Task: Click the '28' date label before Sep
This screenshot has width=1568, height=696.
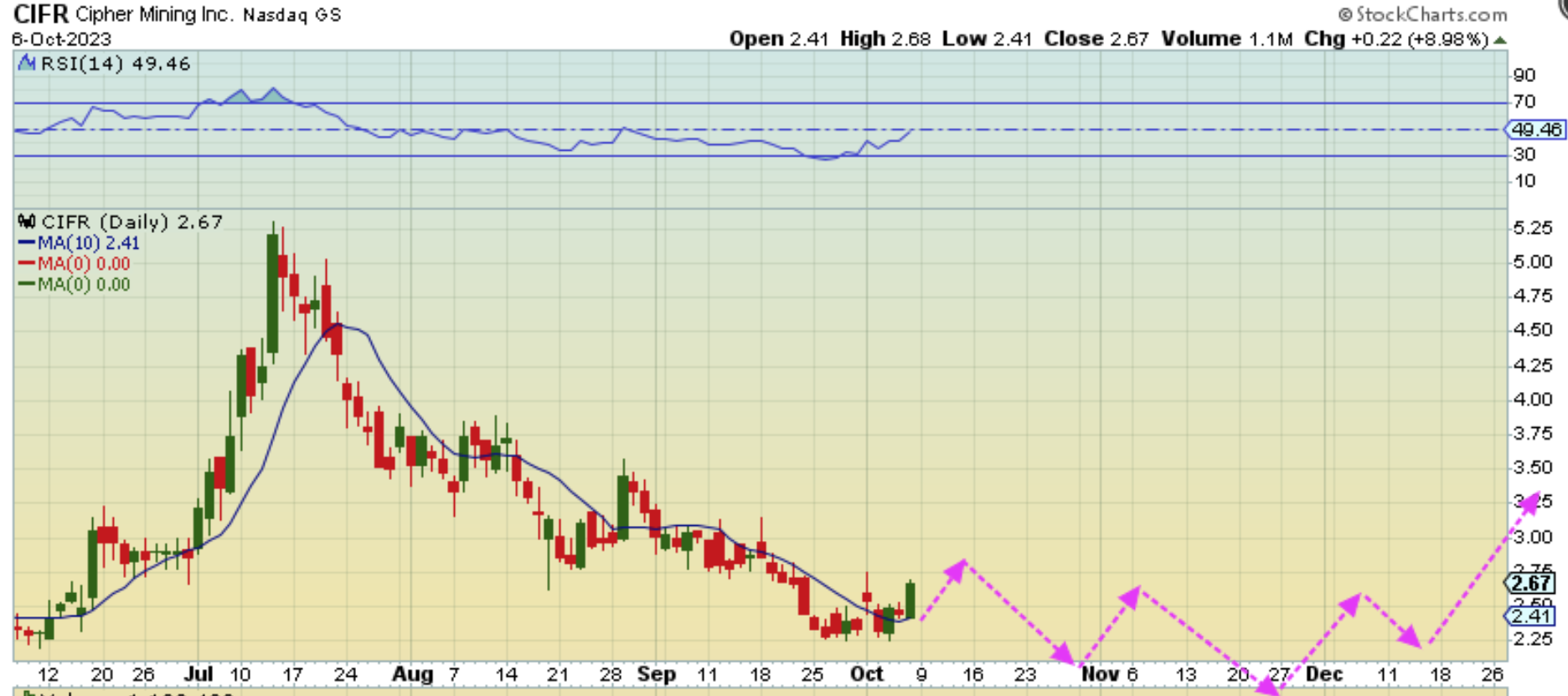Action: coord(611,675)
